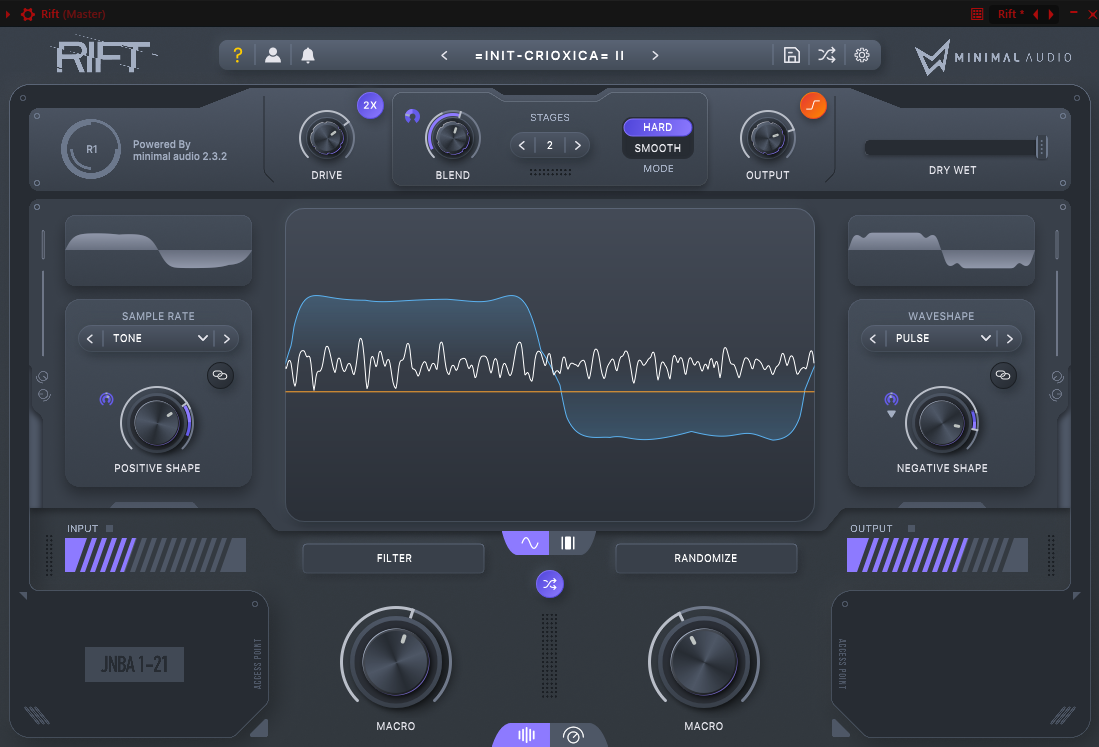Click the Rift * preset name in the title bar
1099x747 pixels.
tap(1011, 14)
